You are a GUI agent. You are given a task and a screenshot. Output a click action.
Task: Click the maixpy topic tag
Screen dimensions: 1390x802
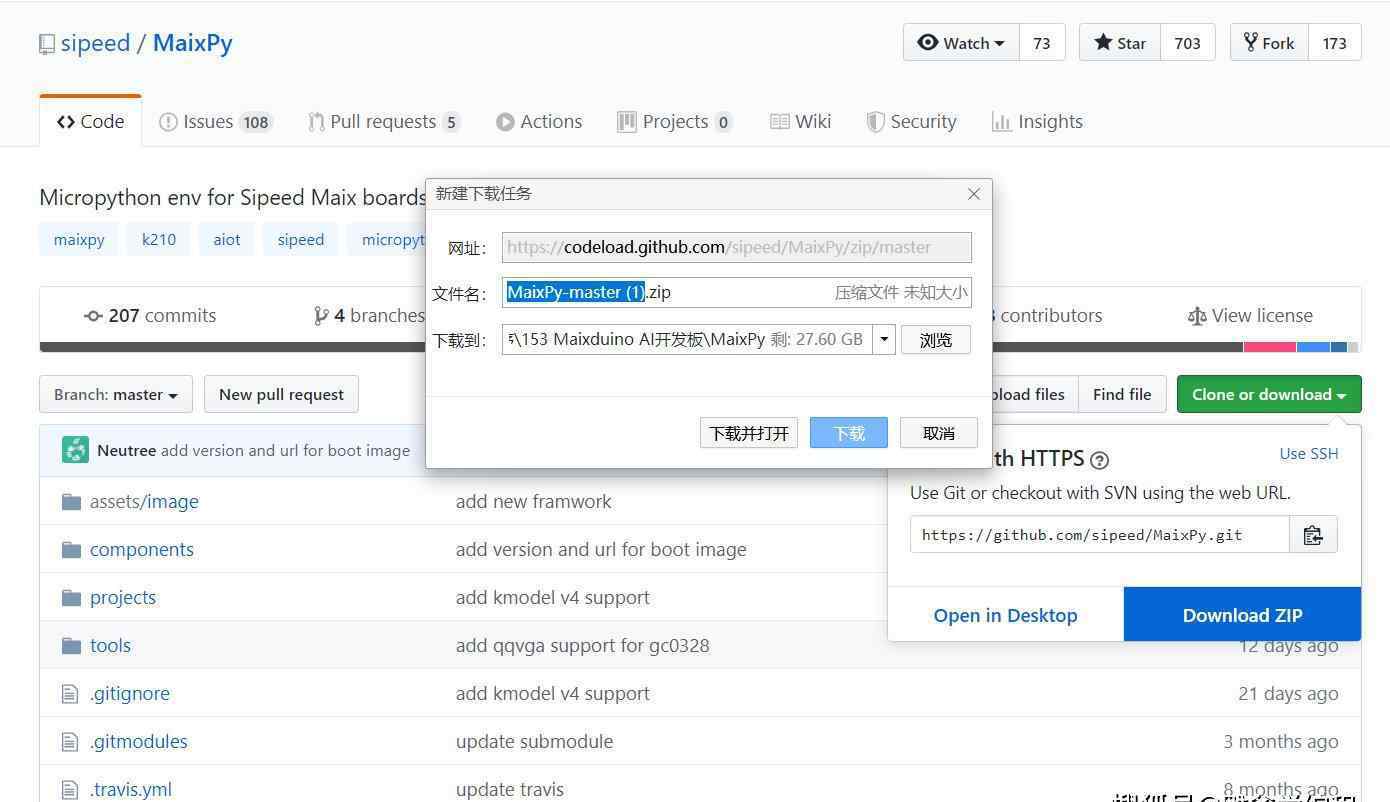click(79, 240)
